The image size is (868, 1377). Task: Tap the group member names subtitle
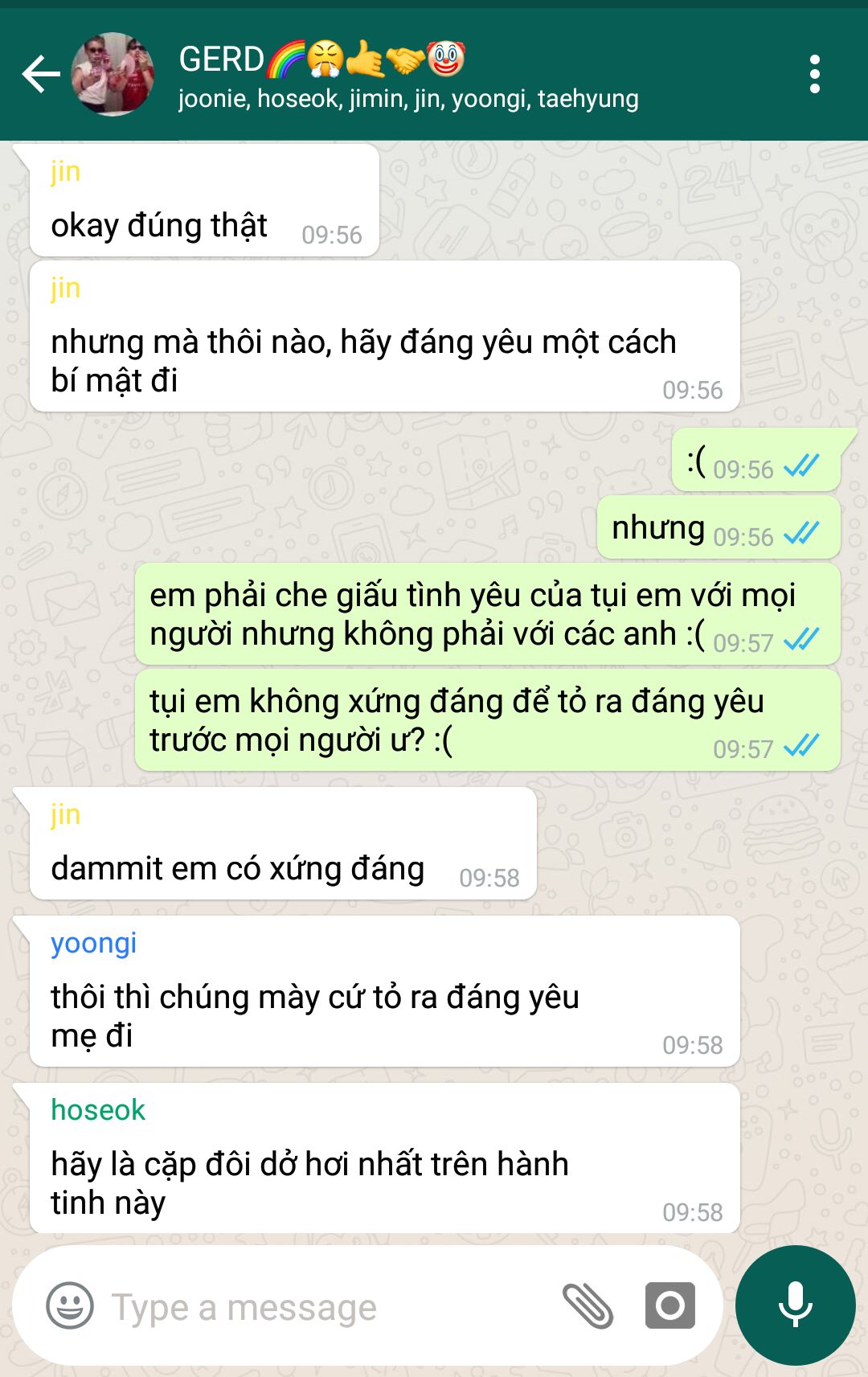(x=408, y=99)
